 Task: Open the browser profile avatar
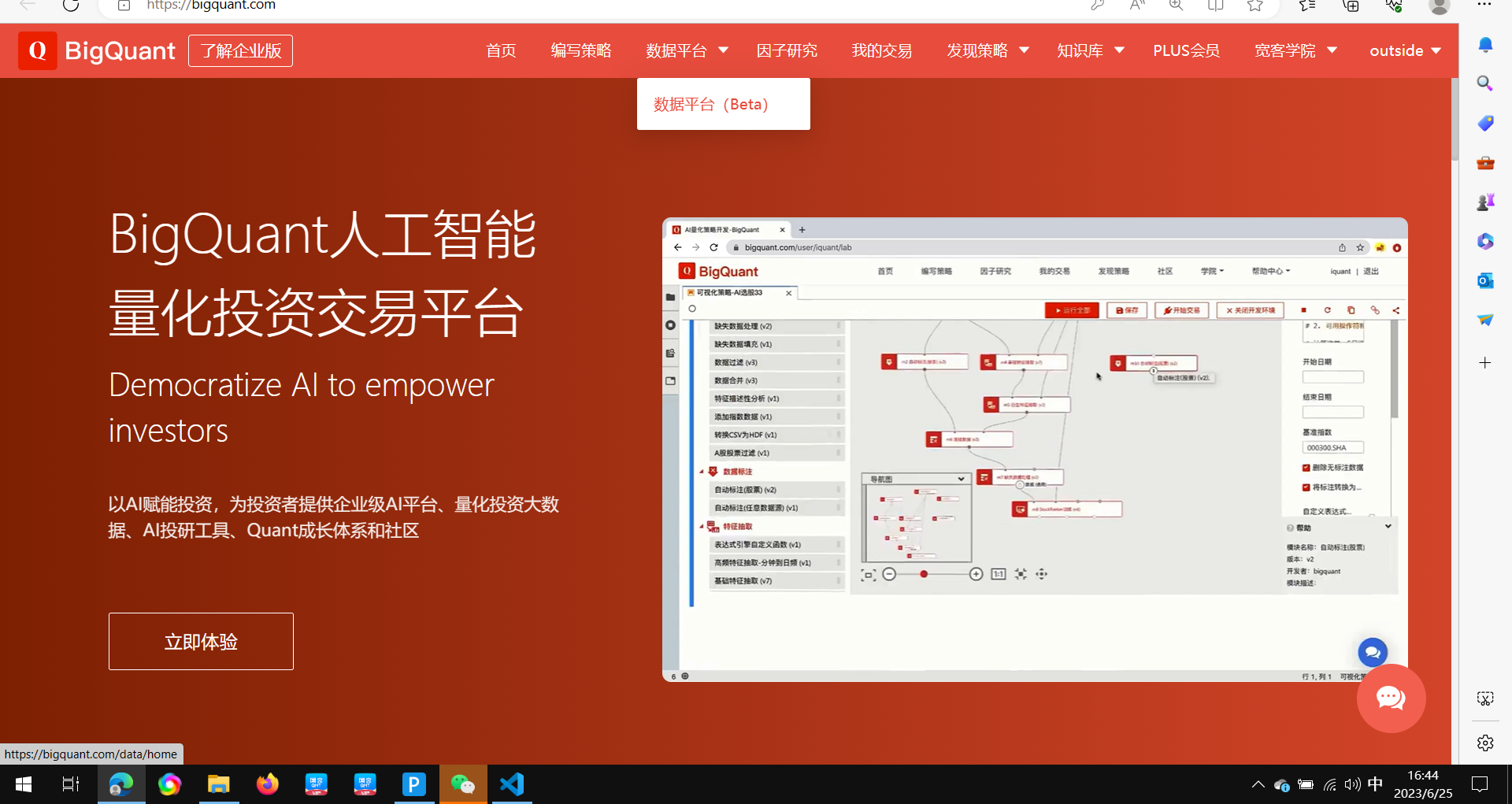(x=1440, y=6)
